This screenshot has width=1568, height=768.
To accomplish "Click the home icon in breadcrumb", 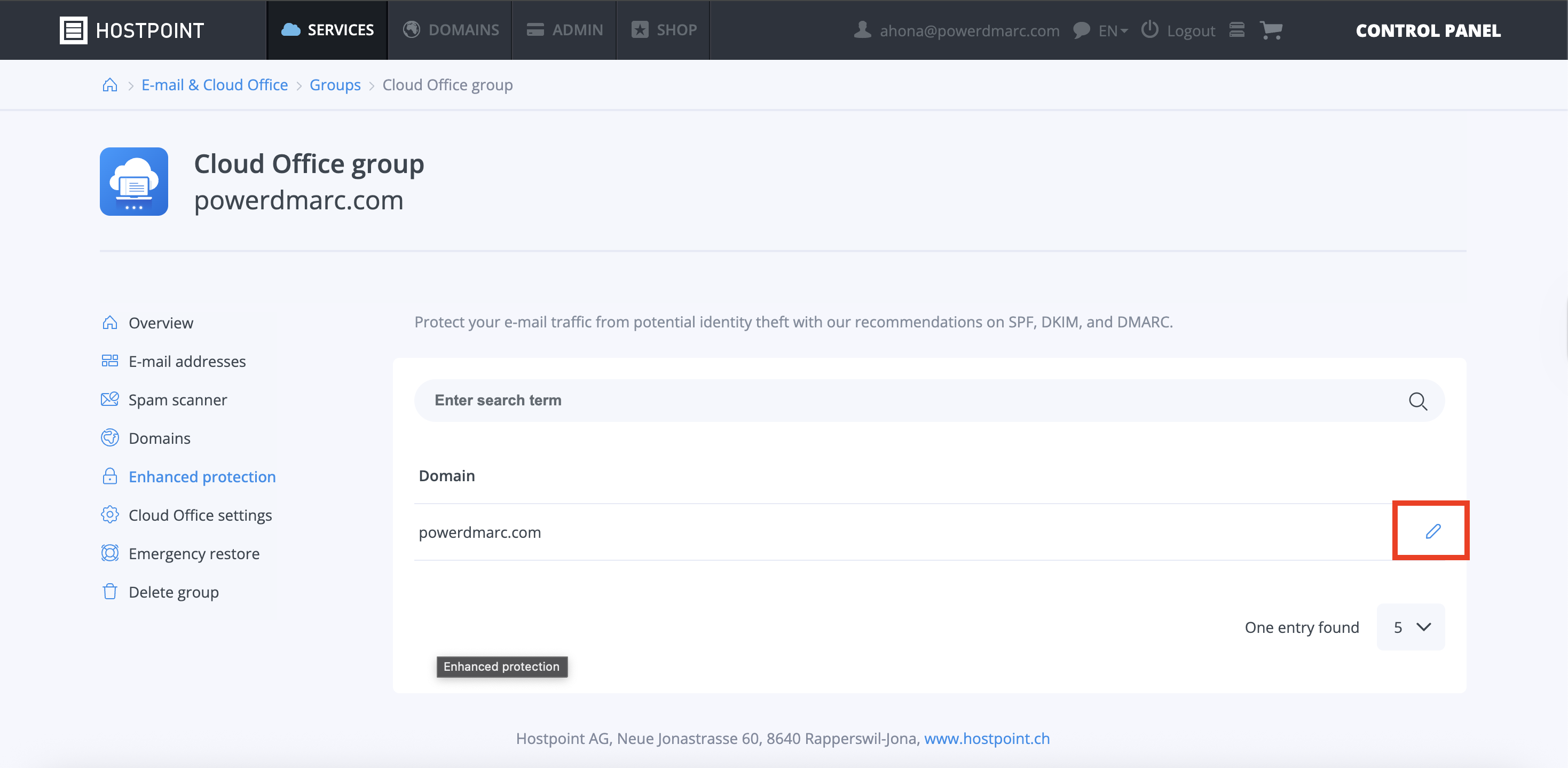I will coord(109,85).
